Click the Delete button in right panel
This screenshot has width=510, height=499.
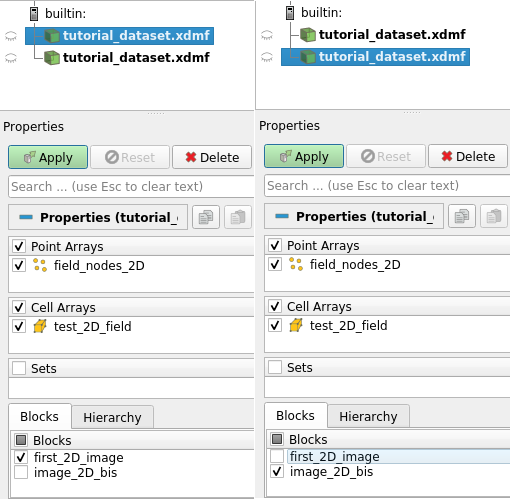pos(468,156)
